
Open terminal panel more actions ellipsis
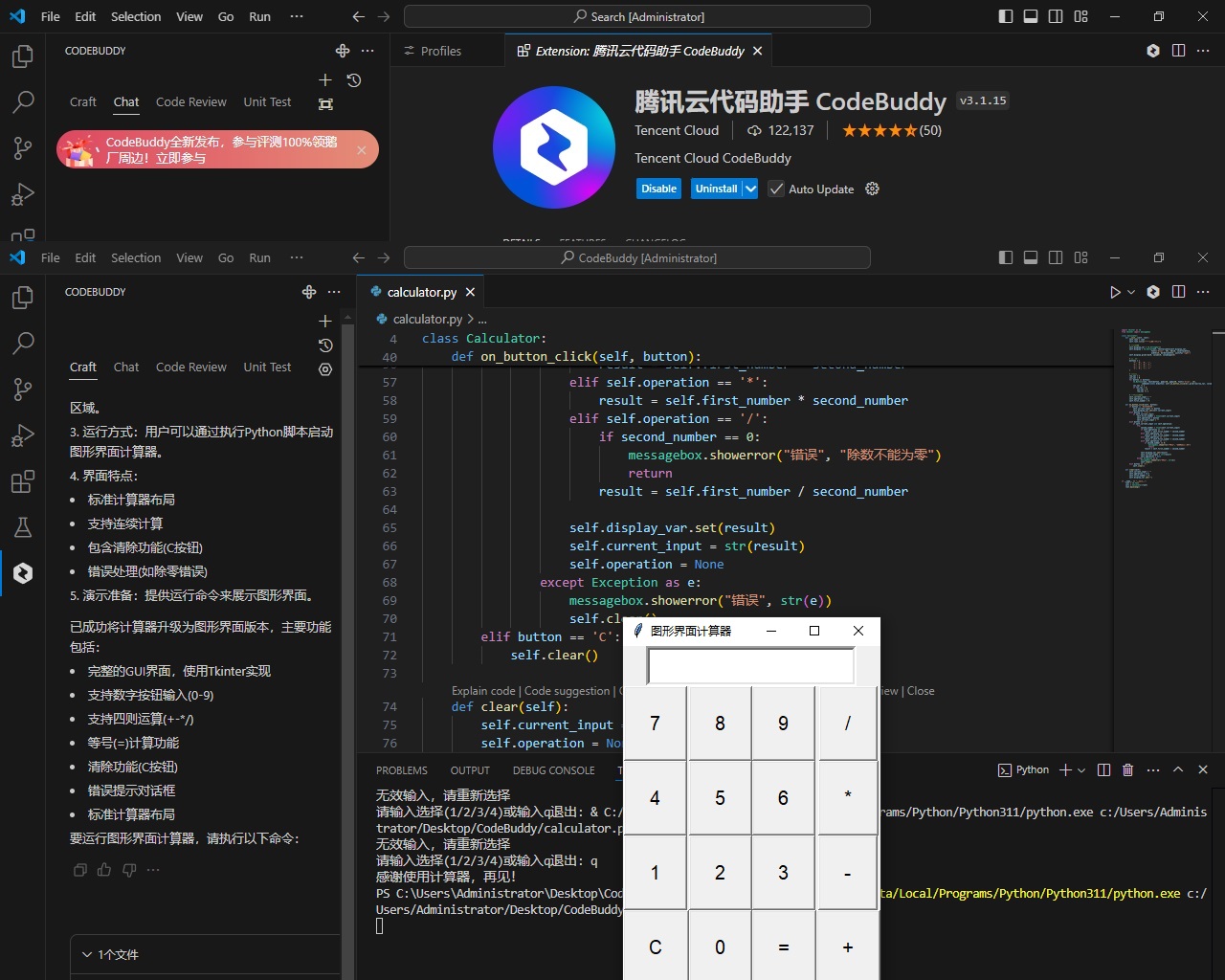pos(1153,769)
